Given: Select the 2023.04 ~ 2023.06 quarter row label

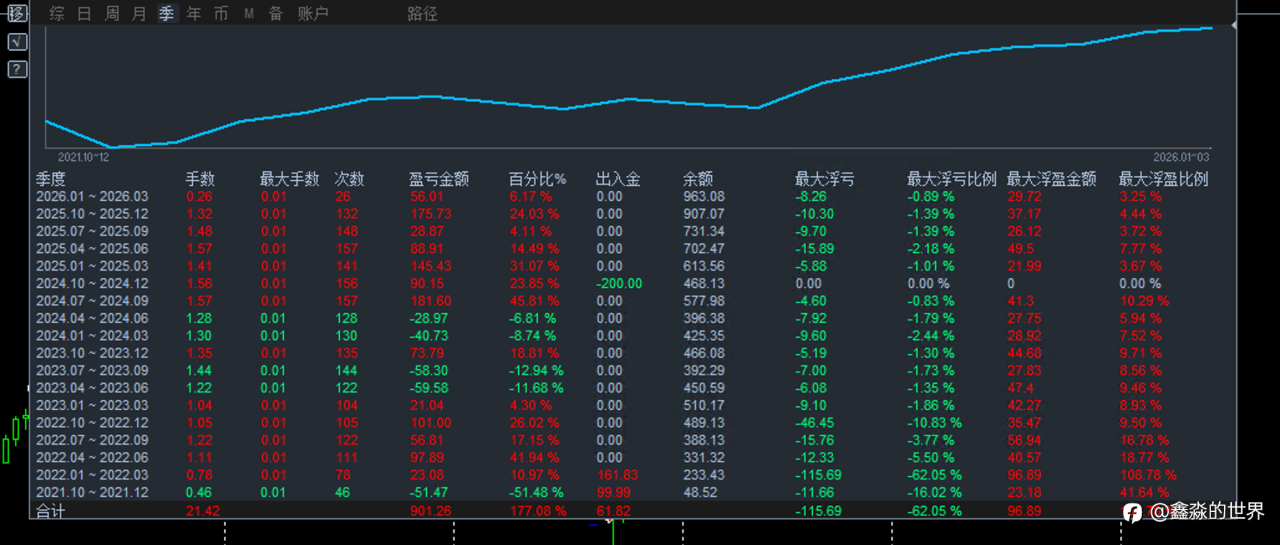Looking at the screenshot, I should pos(92,388).
